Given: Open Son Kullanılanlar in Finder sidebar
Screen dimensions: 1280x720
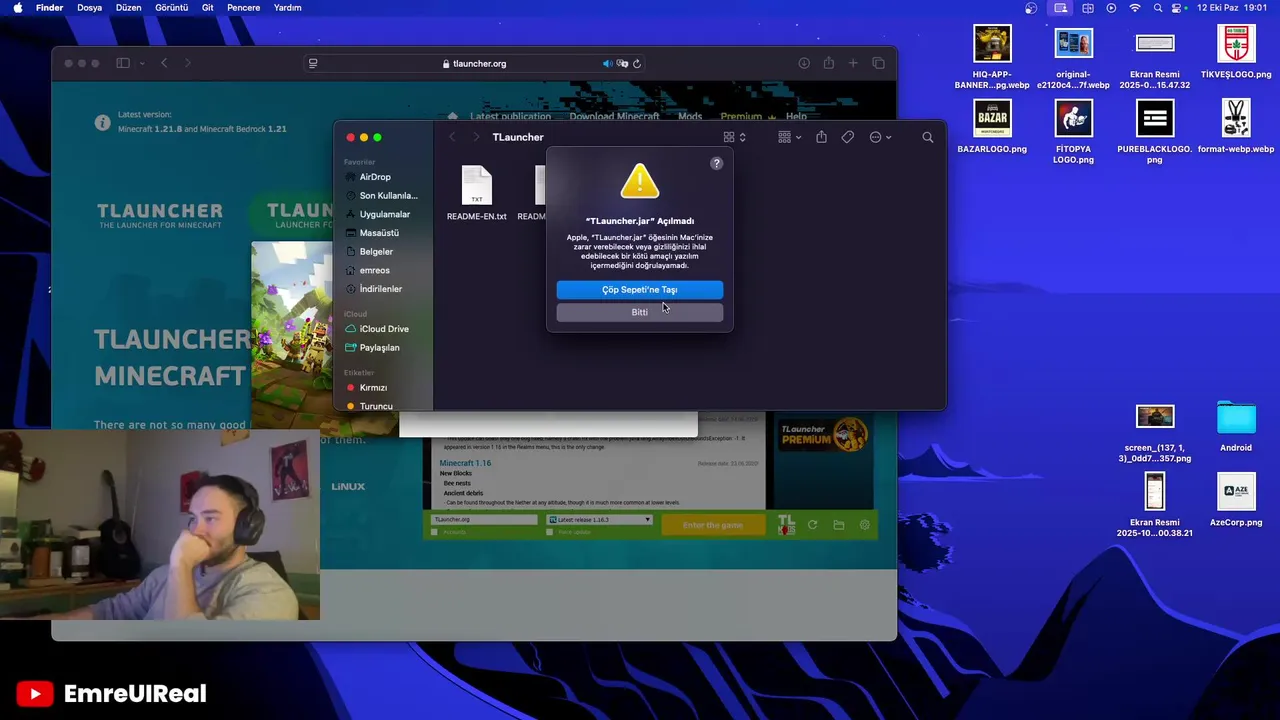Looking at the screenshot, I should pos(381,196).
